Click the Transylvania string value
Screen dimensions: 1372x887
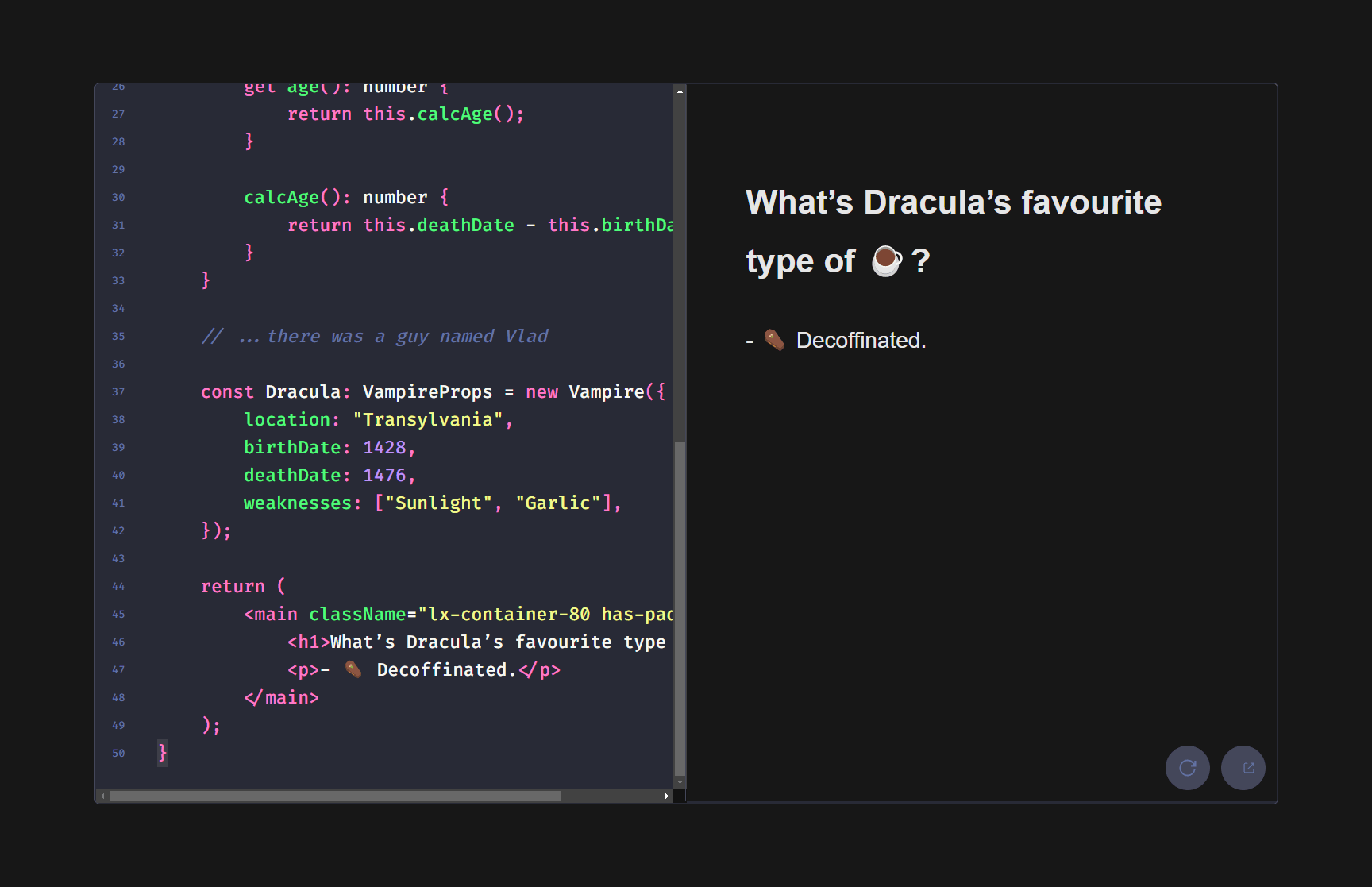(429, 419)
